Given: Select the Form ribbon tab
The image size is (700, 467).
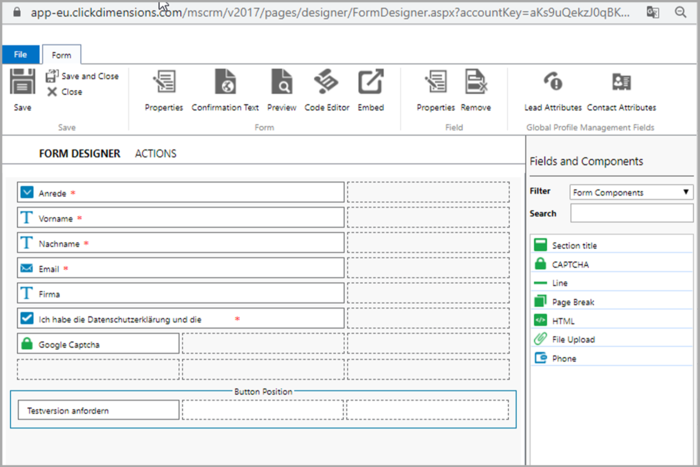Looking at the screenshot, I should 61,55.
